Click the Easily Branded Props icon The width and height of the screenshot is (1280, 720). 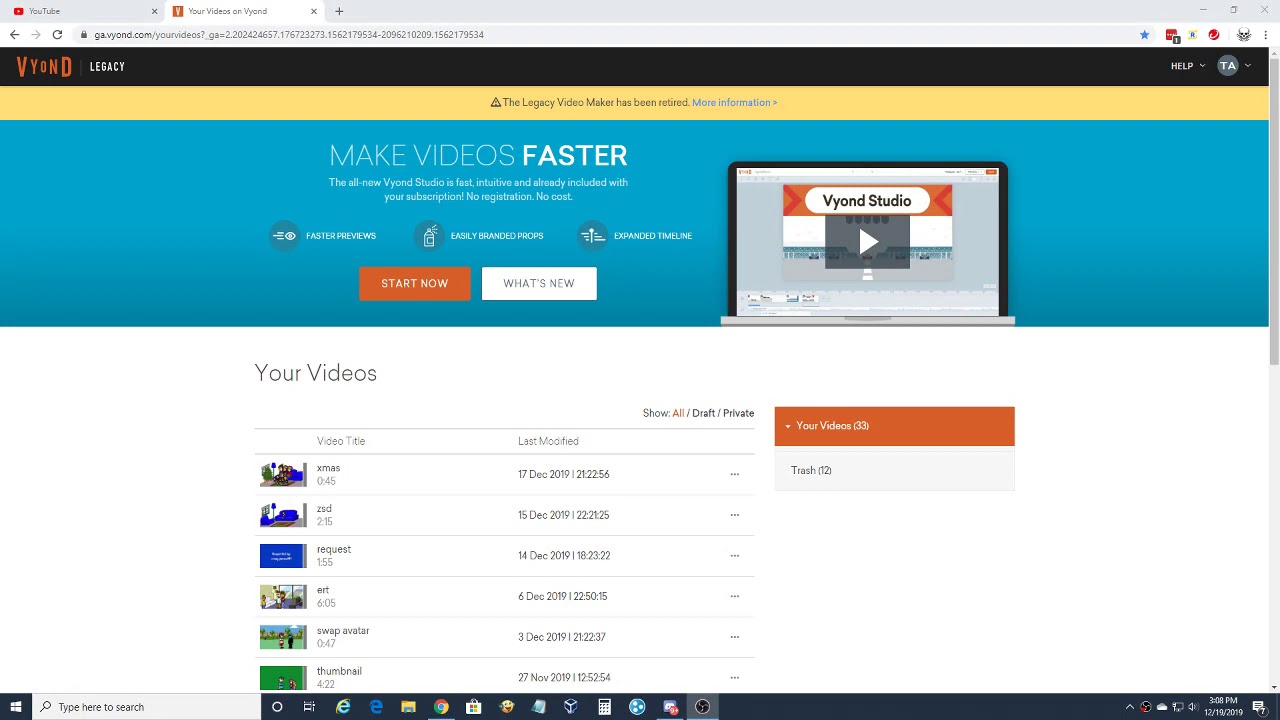pyautogui.click(x=429, y=236)
